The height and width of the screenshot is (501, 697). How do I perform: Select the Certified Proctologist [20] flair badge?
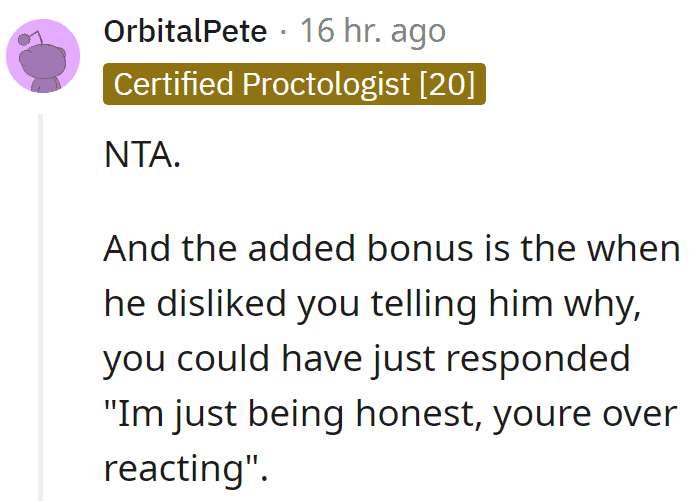coord(294,84)
